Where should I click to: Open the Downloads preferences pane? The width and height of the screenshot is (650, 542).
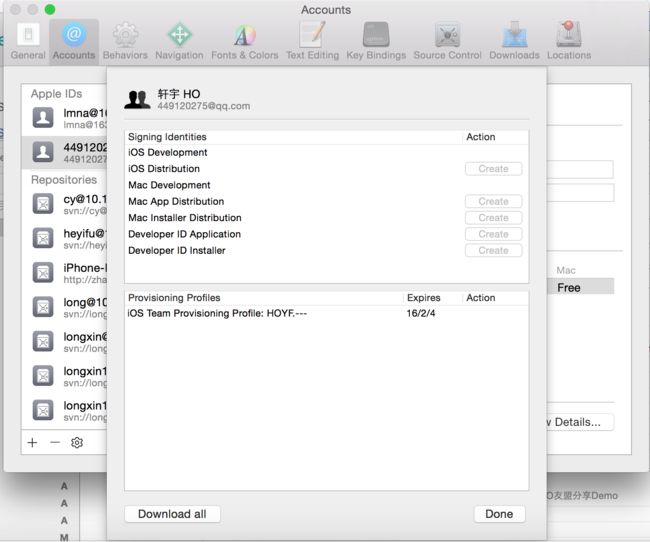(x=514, y=42)
